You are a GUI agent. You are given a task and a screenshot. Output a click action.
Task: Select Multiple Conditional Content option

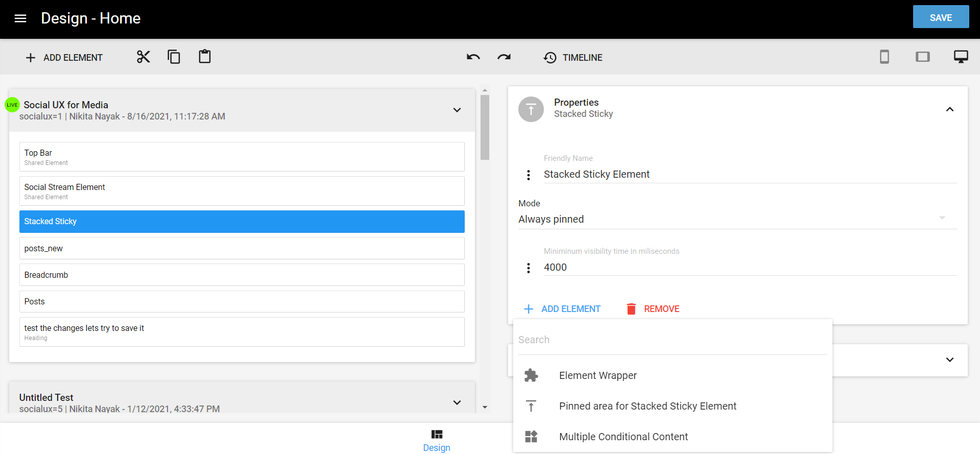pyautogui.click(x=623, y=437)
